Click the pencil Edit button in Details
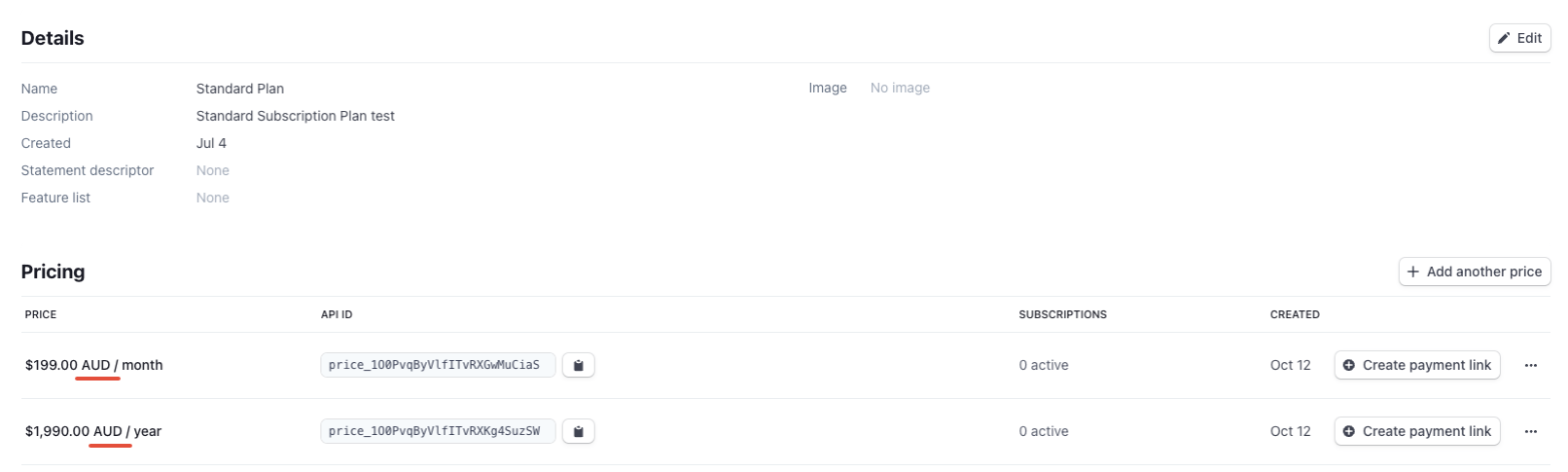The width and height of the screenshot is (1568, 472). tap(1519, 38)
